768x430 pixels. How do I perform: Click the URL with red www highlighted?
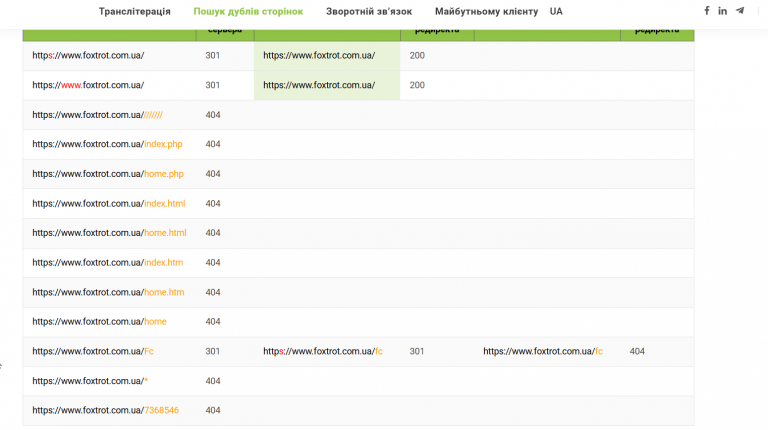coord(88,85)
